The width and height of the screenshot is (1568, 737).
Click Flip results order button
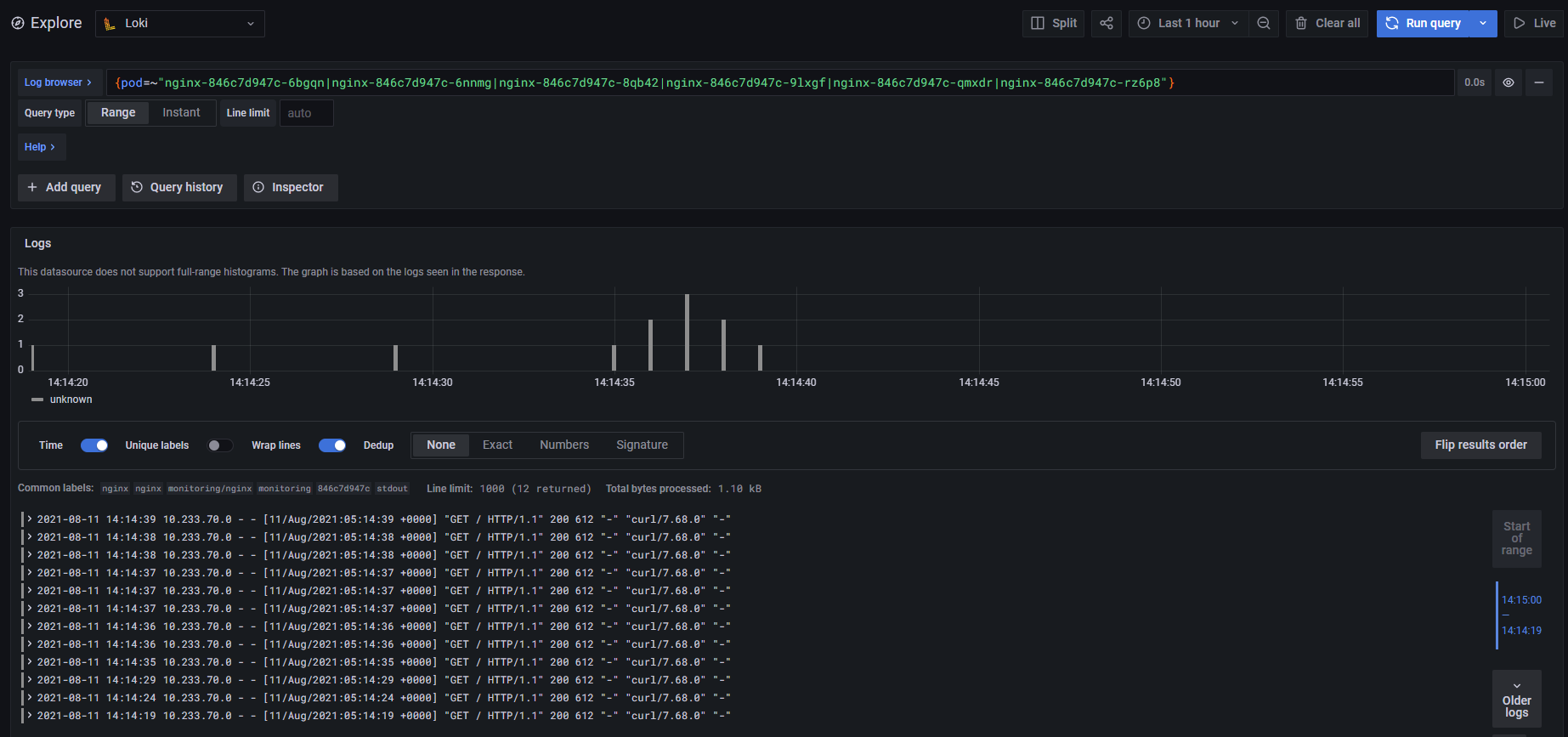point(1480,445)
